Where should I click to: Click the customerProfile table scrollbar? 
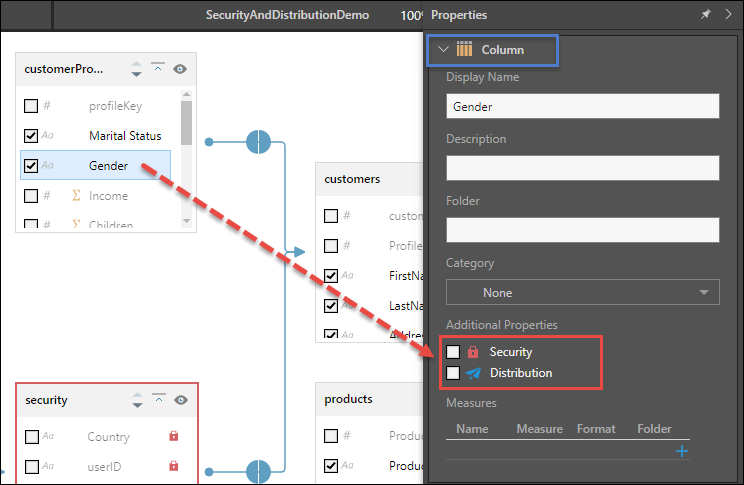click(186, 125)
